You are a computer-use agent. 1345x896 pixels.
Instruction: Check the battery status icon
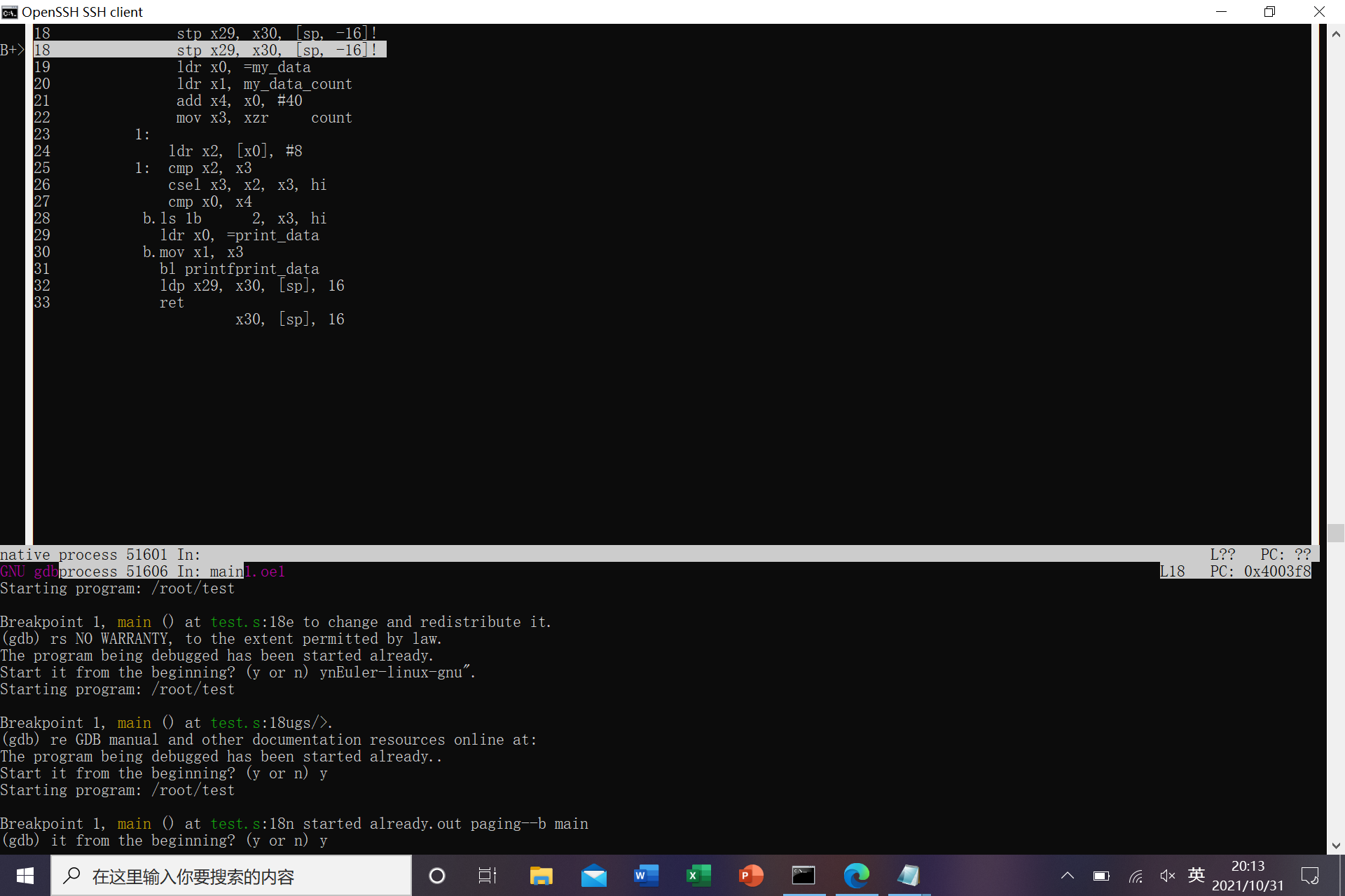pos(1101,876)
